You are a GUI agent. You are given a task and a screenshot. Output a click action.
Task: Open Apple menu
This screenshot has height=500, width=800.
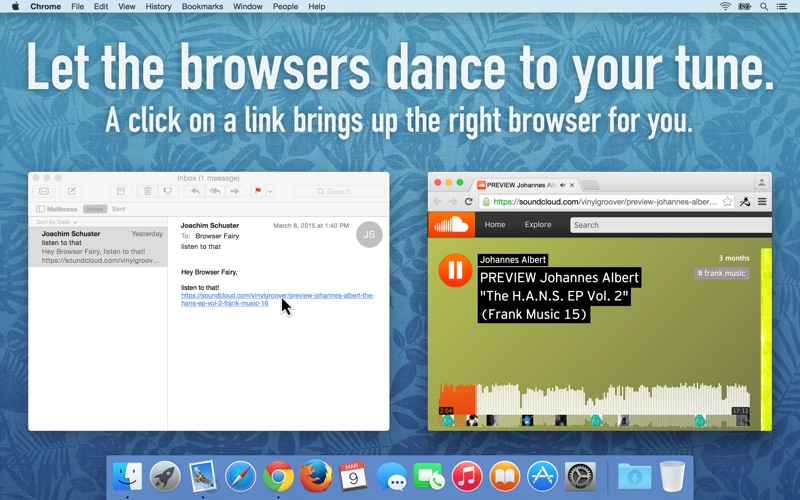(15, 6)
